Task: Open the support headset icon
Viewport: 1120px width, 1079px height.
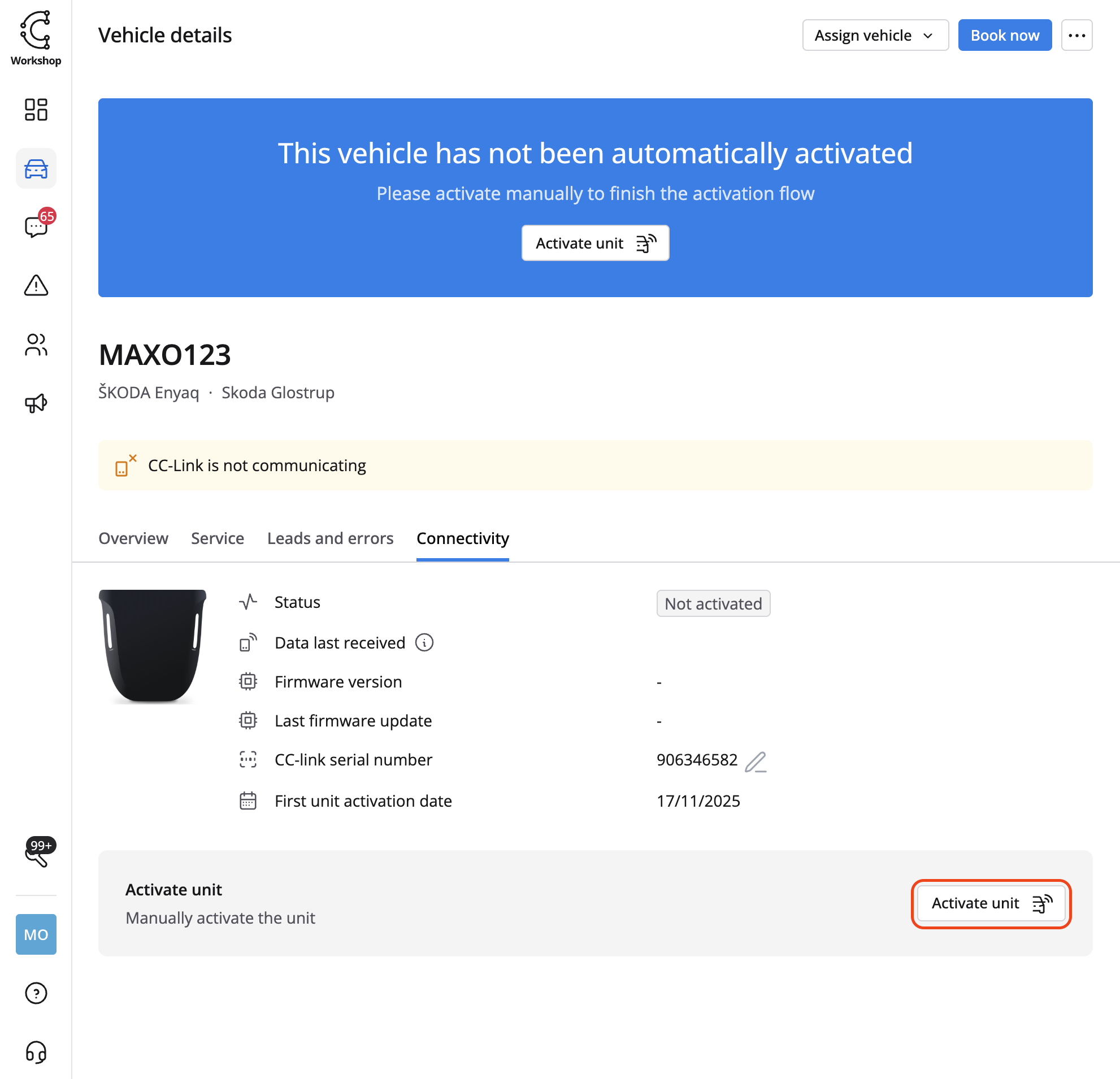Action: pyautogui.click(x=36, y=1051)
